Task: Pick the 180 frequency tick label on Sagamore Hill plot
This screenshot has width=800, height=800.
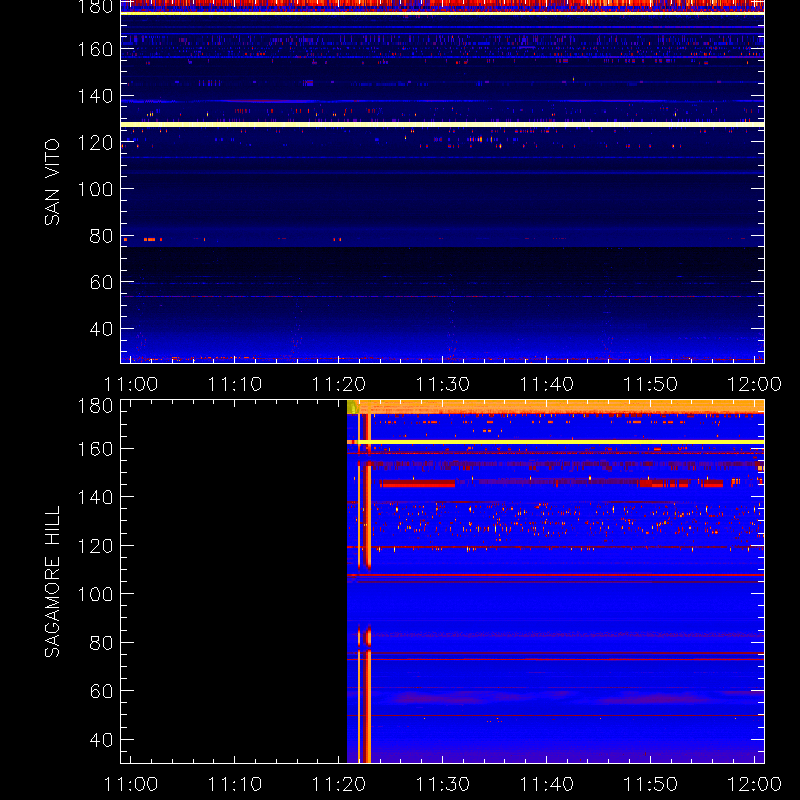Action: pyautogui.click(x=95, y=406)
